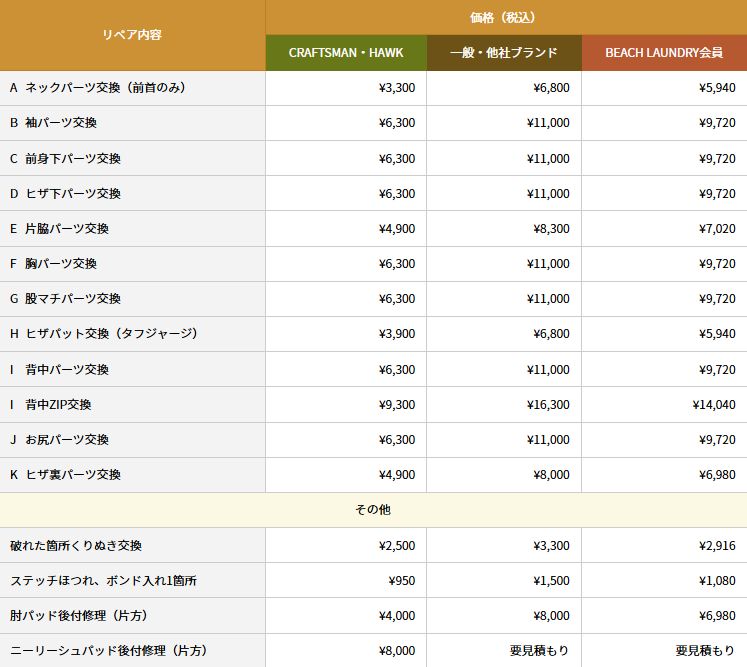Click the お尻パーツ交換 row label
The height and width of the screenshot is (667, 747).
point(67,440)
